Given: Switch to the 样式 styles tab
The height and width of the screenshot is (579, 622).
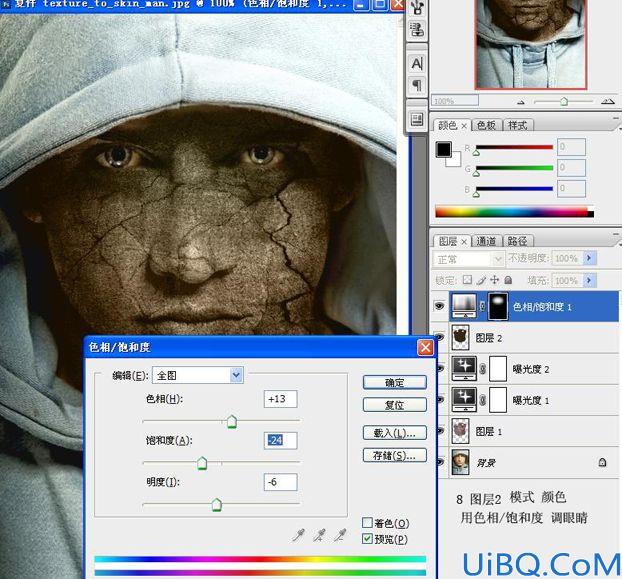Looking at the screenshot, I should pyautogui.click(x=518, y=125).
